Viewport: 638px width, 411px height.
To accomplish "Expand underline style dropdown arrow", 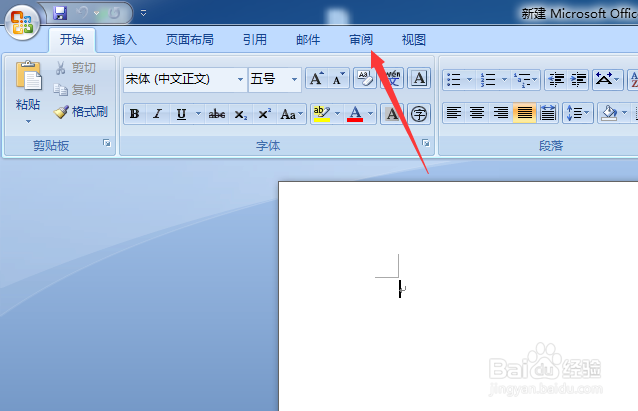I will tap(198, 114).
